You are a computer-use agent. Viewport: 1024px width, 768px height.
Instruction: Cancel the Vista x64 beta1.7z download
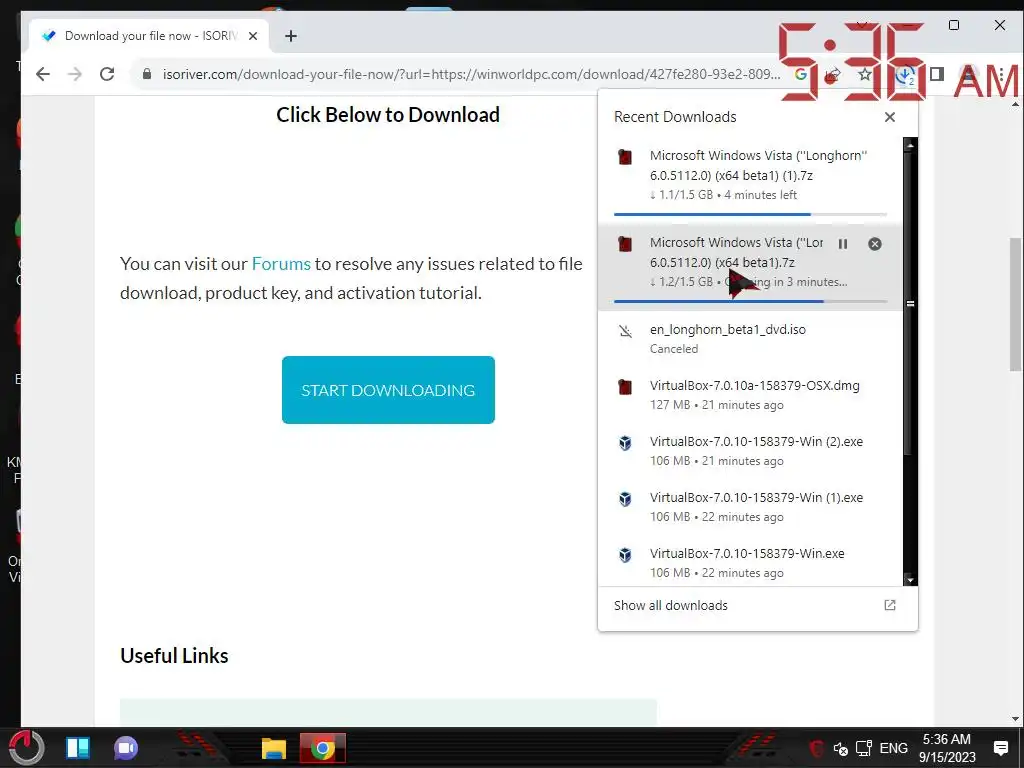pyautogui.click(x=874, y=244)
